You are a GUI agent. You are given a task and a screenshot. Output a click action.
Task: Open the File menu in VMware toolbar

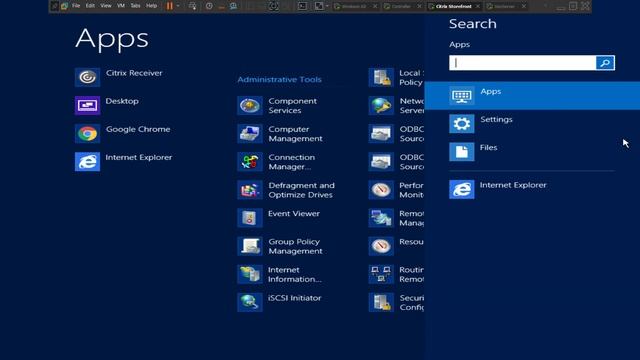(76, 6)
